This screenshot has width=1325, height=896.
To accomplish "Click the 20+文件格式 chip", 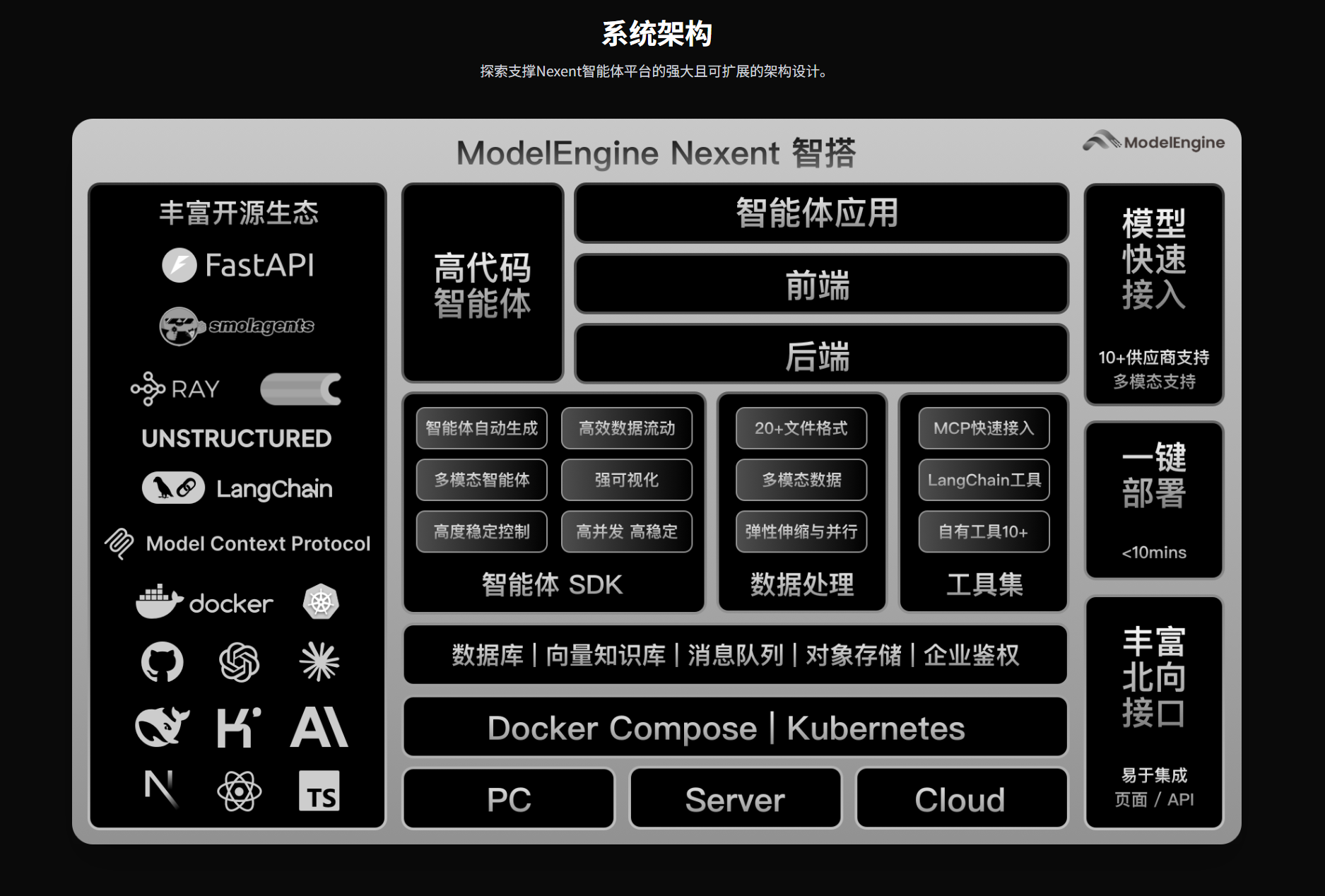I will tap(801, 428).
